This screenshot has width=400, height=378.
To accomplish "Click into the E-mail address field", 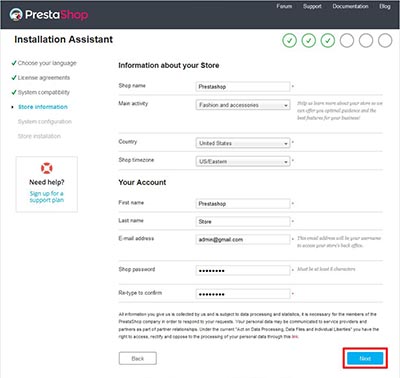I will 243,239.
